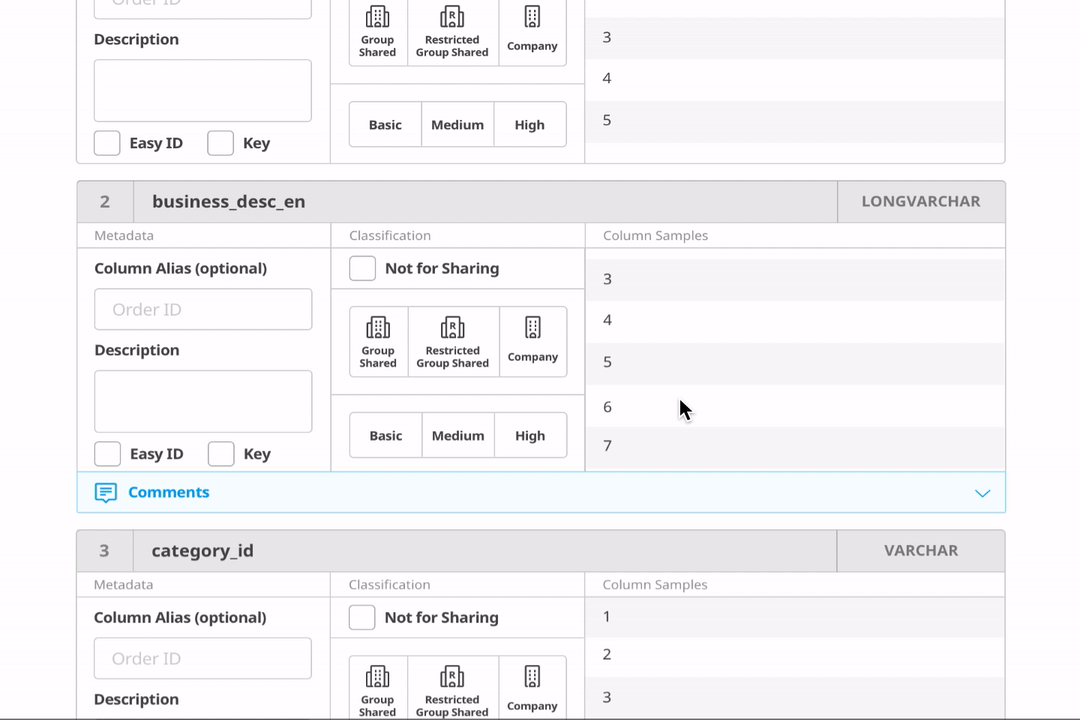Select sample row 7 in business_desc_en samples
This screenshot has height=720, width=1080.
pos(795,448)
